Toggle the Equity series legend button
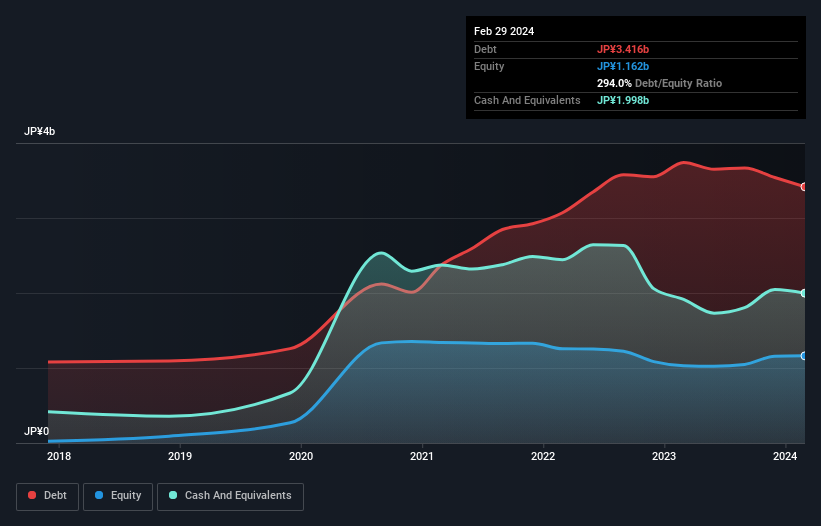The height and width of the screenshot is (526, 821). point(118,496)
